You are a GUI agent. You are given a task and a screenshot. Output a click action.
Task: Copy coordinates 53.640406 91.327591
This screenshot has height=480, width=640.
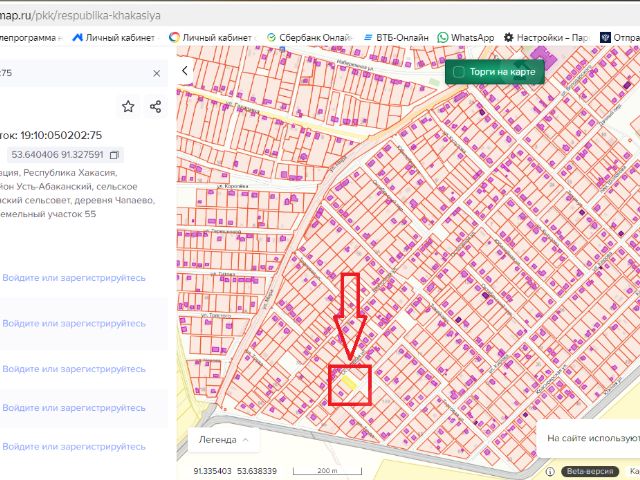click(115, 155)
